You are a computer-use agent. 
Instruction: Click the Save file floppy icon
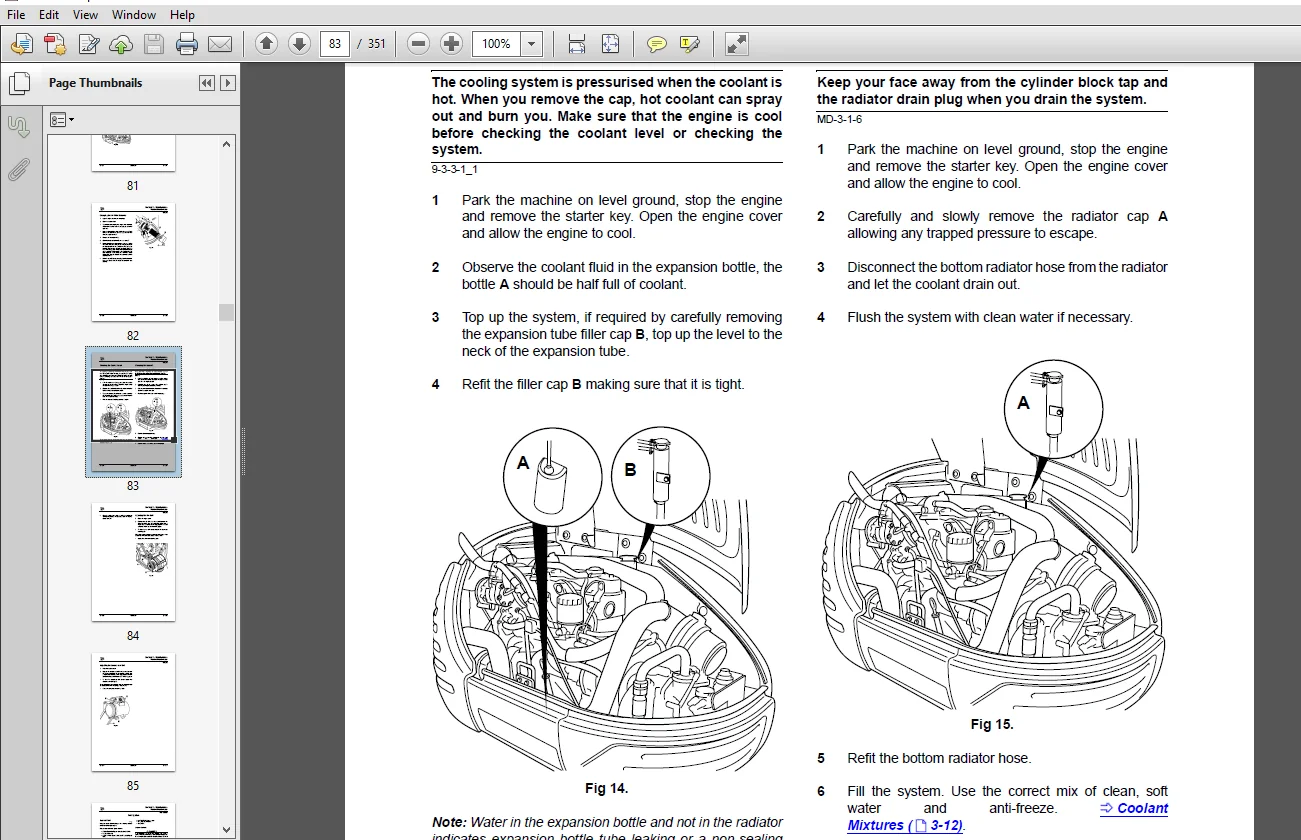tap(153, 44)
